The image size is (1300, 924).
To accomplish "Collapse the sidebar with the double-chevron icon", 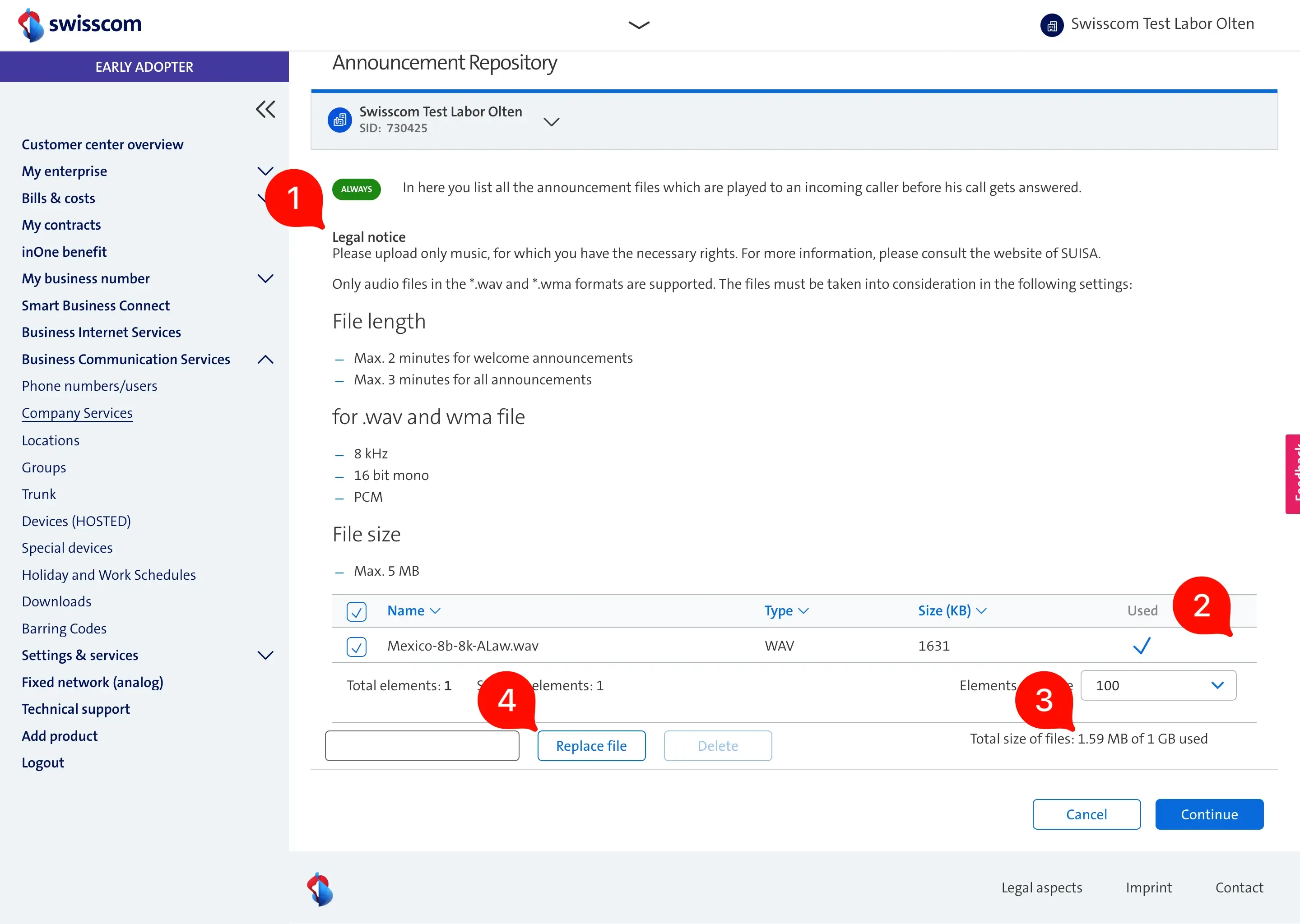I will (x=265, y=109).
